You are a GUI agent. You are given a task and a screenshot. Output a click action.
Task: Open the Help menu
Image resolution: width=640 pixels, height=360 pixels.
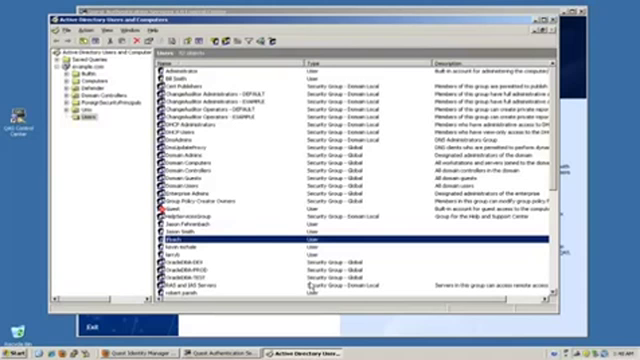coord(153,30)
